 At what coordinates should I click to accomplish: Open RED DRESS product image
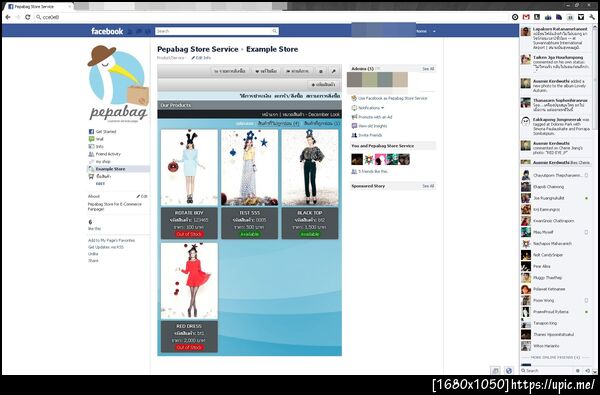click(x=189, y=281)
